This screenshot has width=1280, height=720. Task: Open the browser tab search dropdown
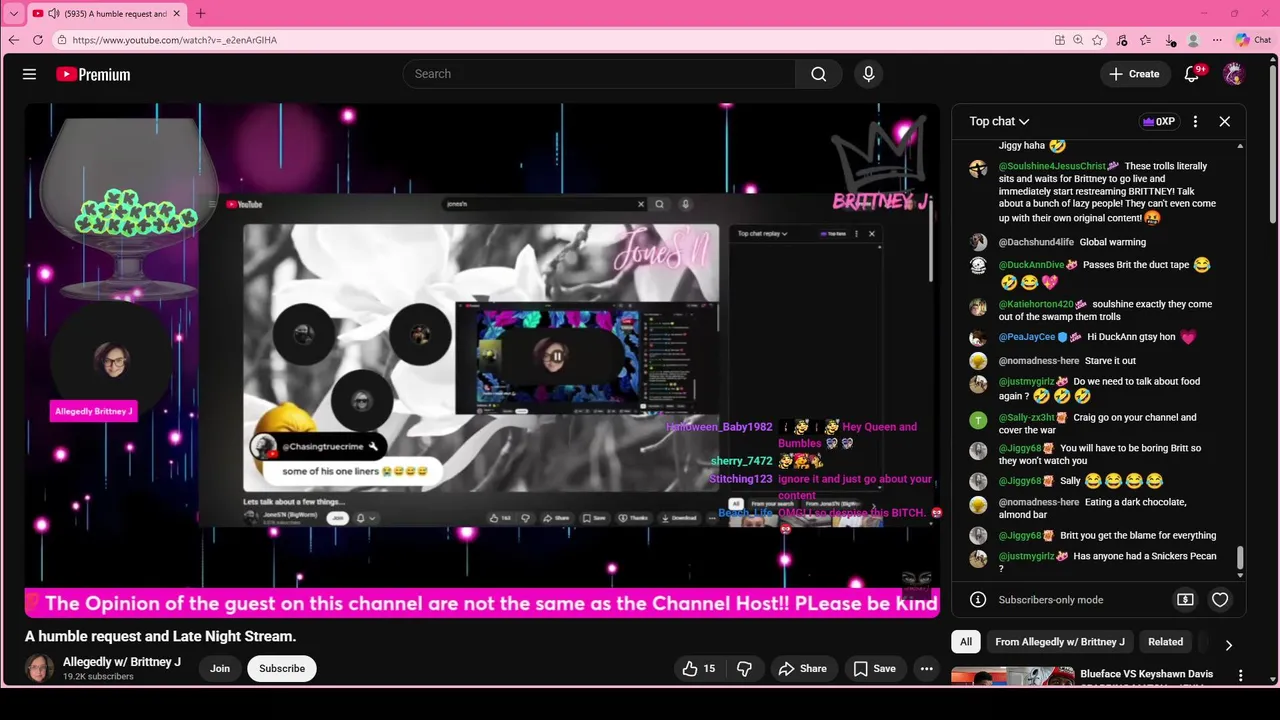pyautogui.click(x=14, y=13)
